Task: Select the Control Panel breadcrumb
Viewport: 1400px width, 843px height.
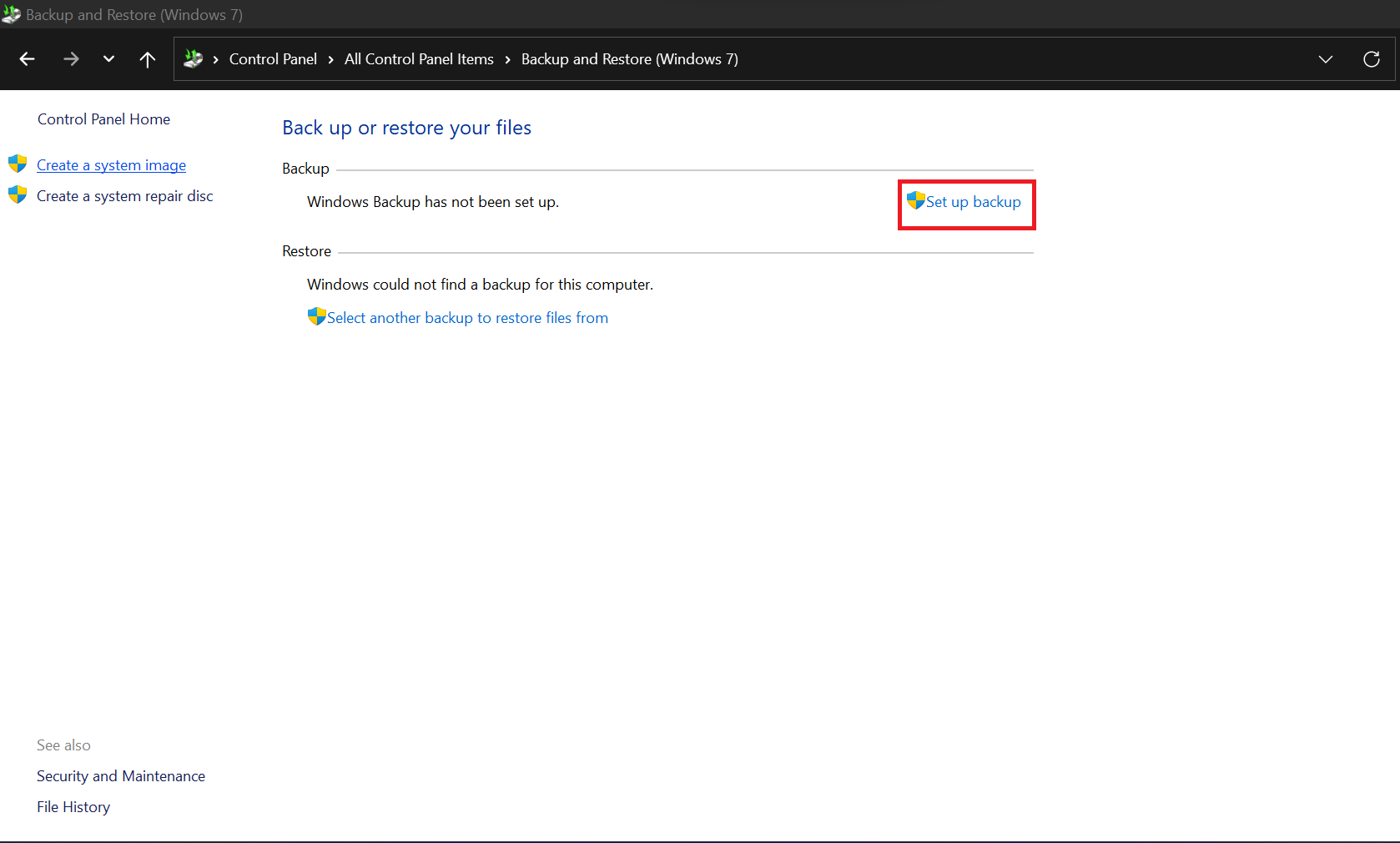Action: [273, 59]
